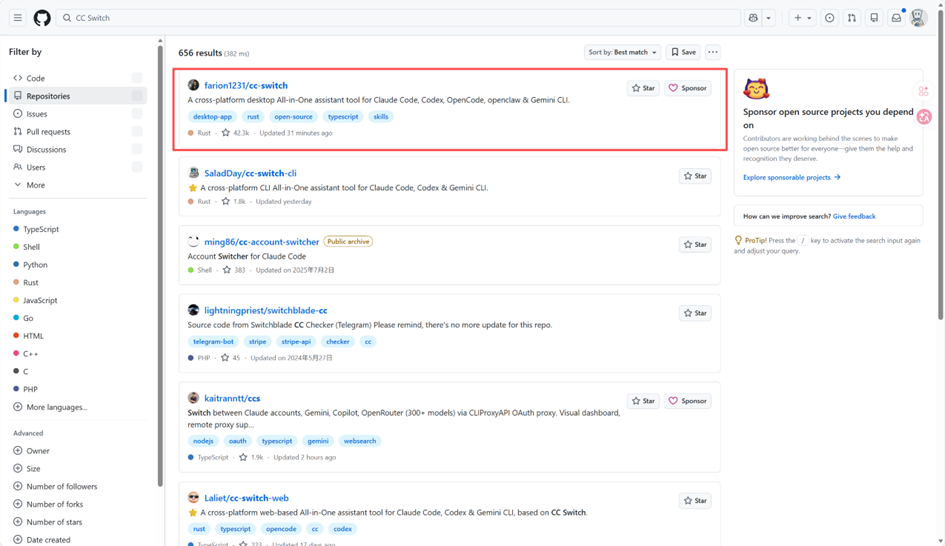Viewport: 945px width, 546px height.
Task: Open the repositories header icon
Action: click(x=874, y=18)
